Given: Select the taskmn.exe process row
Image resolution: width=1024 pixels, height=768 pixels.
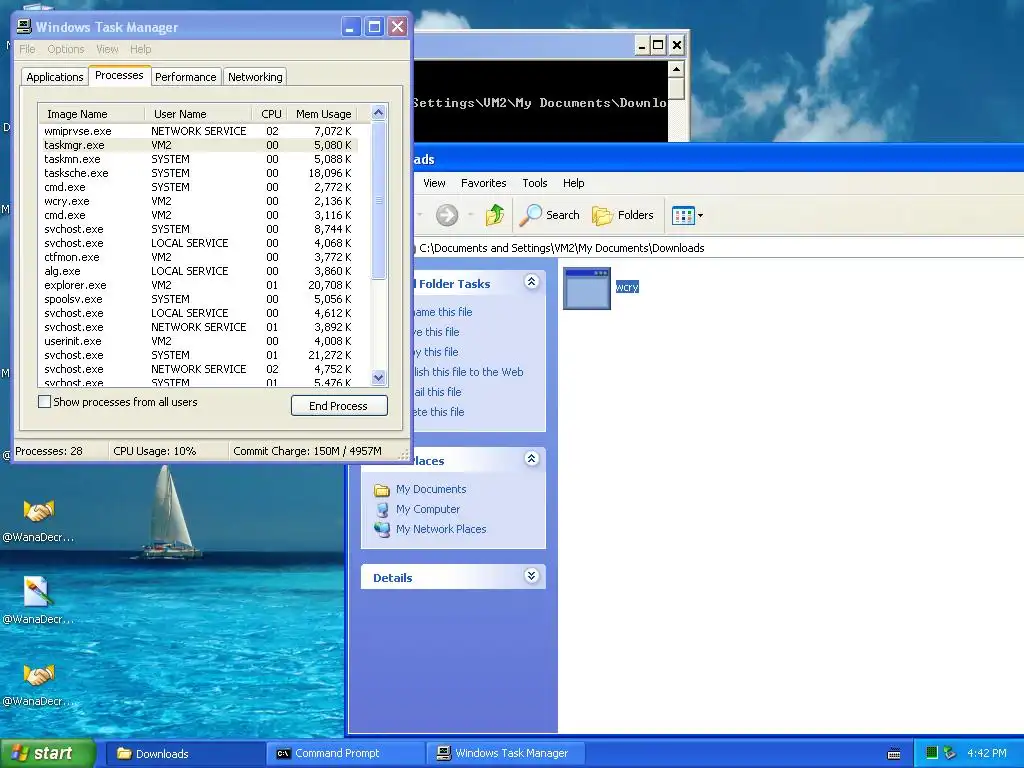Looking at the screenshot, I should [199, 159].
